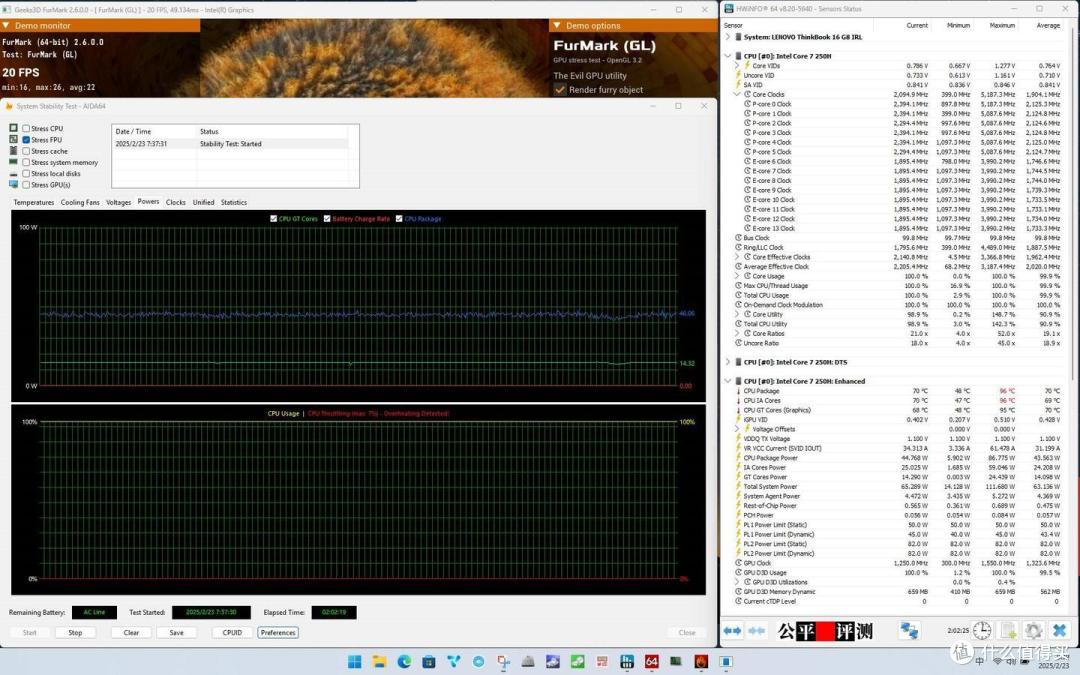Viewport: 1080px width, 675px height.
Task: Enable the Stress system memory checkbox
Action: [x=26, y=163]
